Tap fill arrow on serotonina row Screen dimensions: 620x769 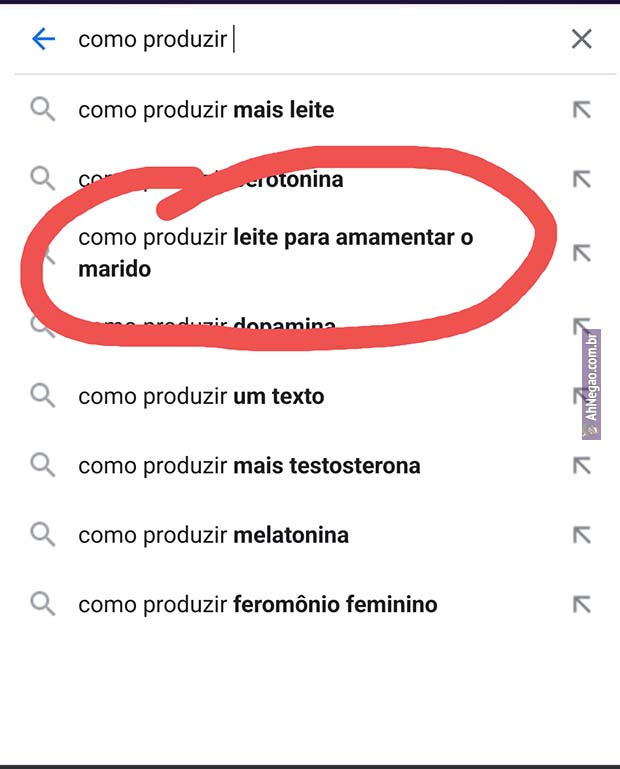pyautogui.click(x=581, y=180)
